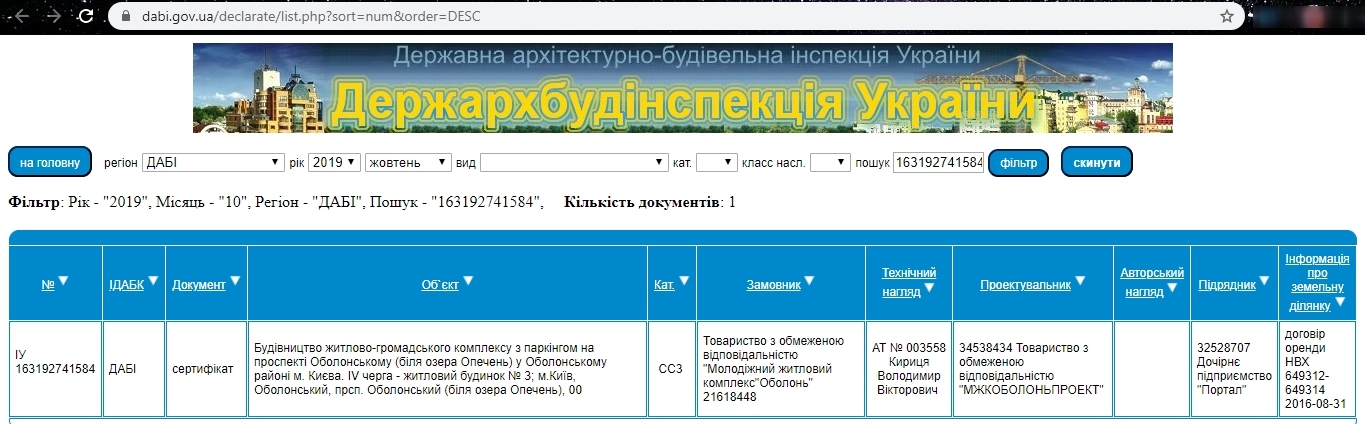Image resolution: width=1365 pixels, height=424 pixels.
Task: Open the кат. category dropdown
Action: pos(716,162)
